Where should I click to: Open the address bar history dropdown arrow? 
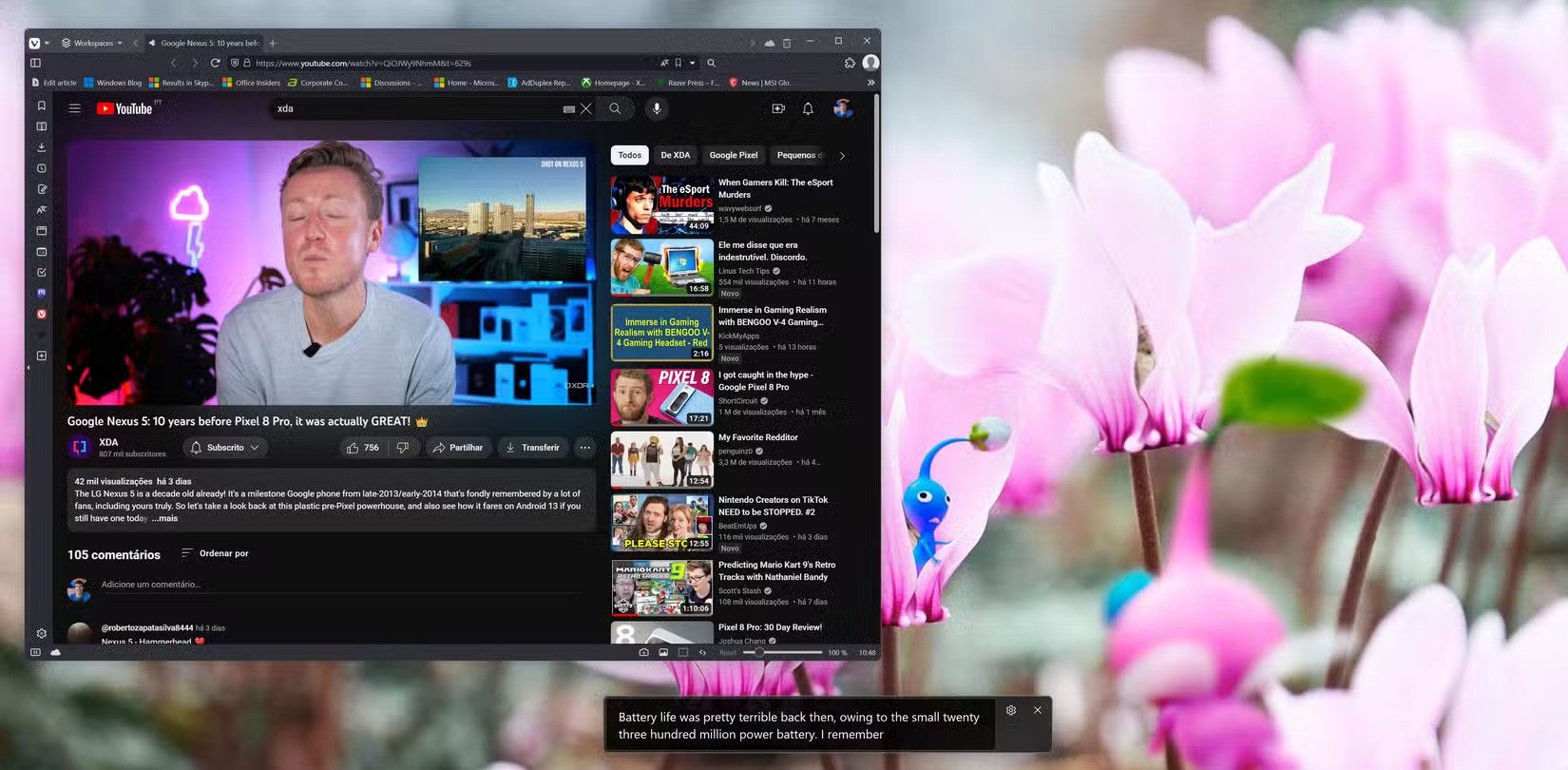[692, 63]
